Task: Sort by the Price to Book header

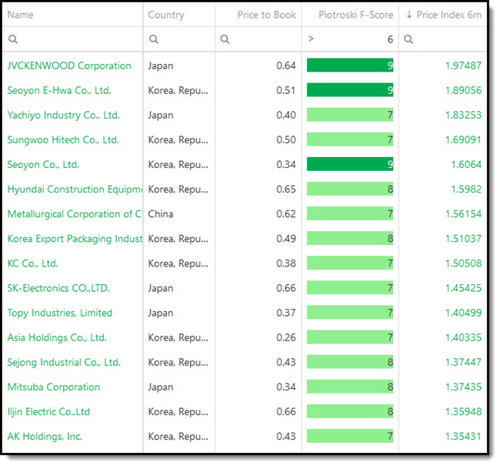Action: pyautogui.click(x=266, y=15)
